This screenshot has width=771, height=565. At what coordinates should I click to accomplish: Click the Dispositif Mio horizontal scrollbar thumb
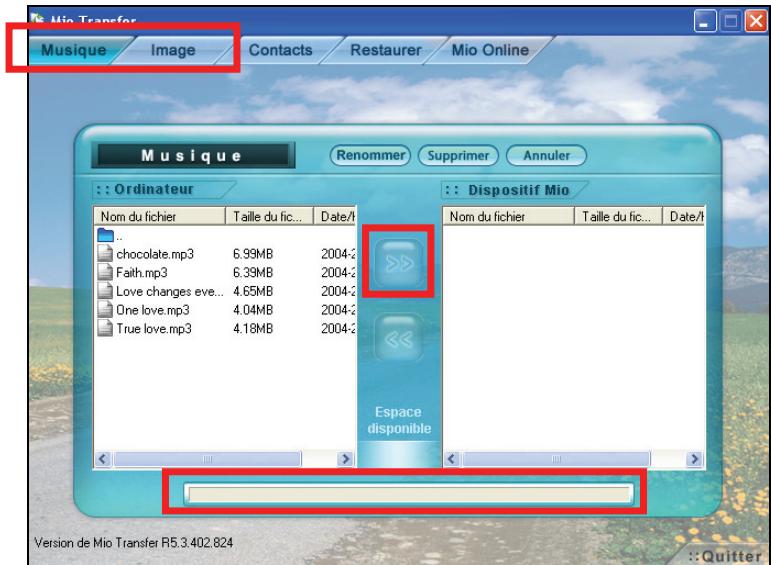556,459
